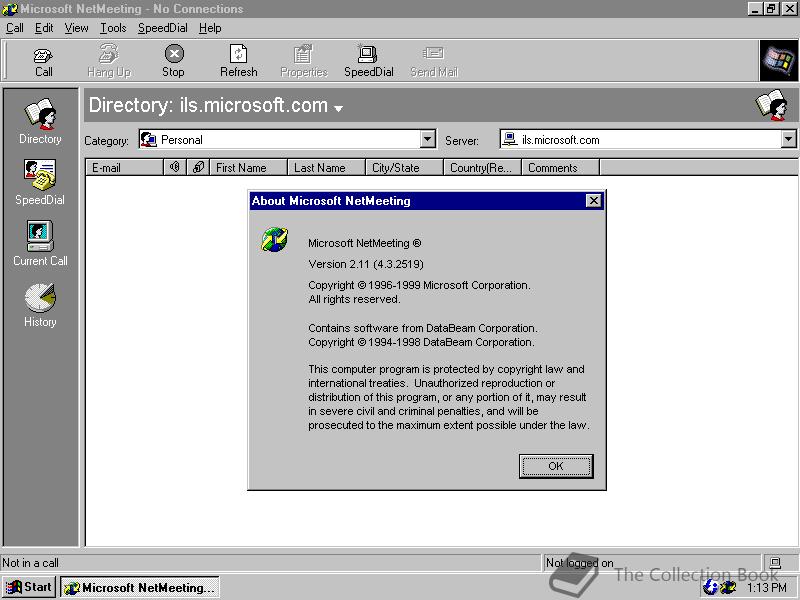Viewport: 800px width, 600px height.
Task: Click the Start button
Action: point(29,587)
